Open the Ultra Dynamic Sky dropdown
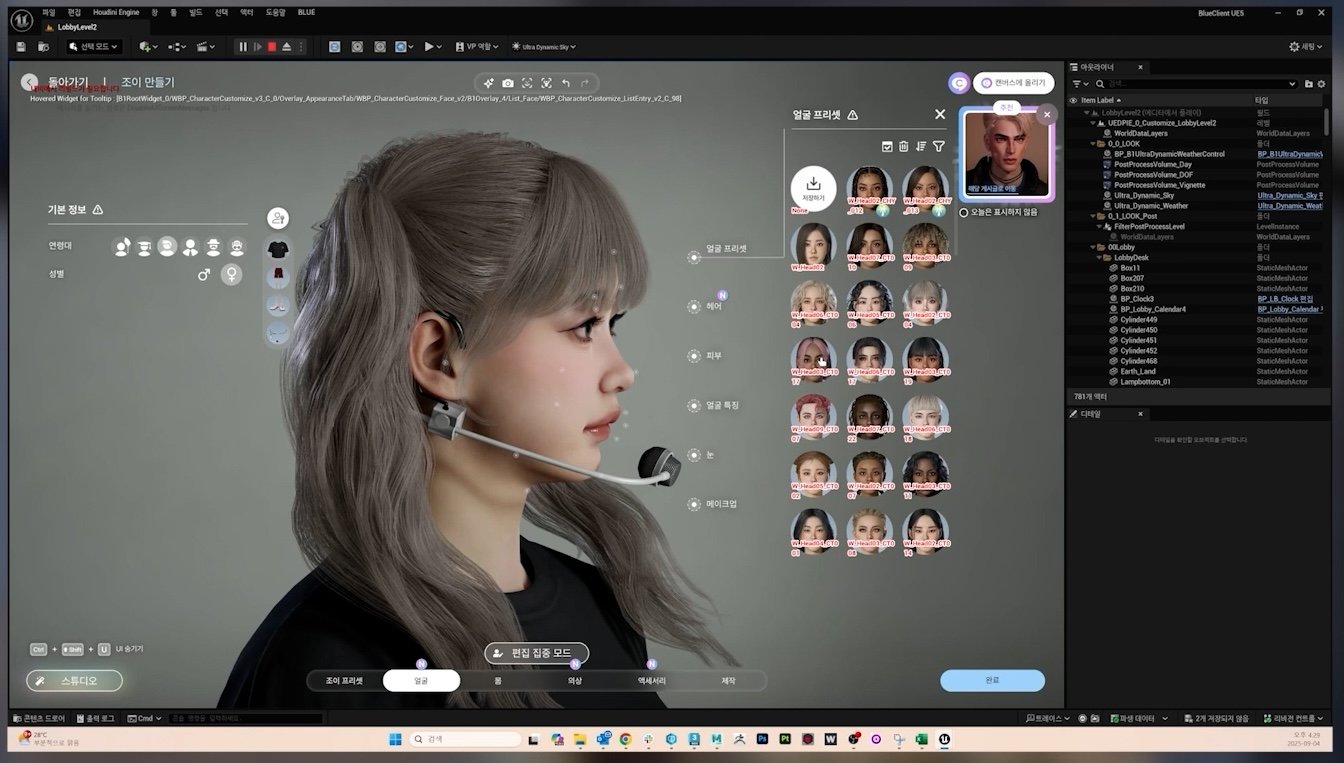1344x763 pixels. click(544, 47)
